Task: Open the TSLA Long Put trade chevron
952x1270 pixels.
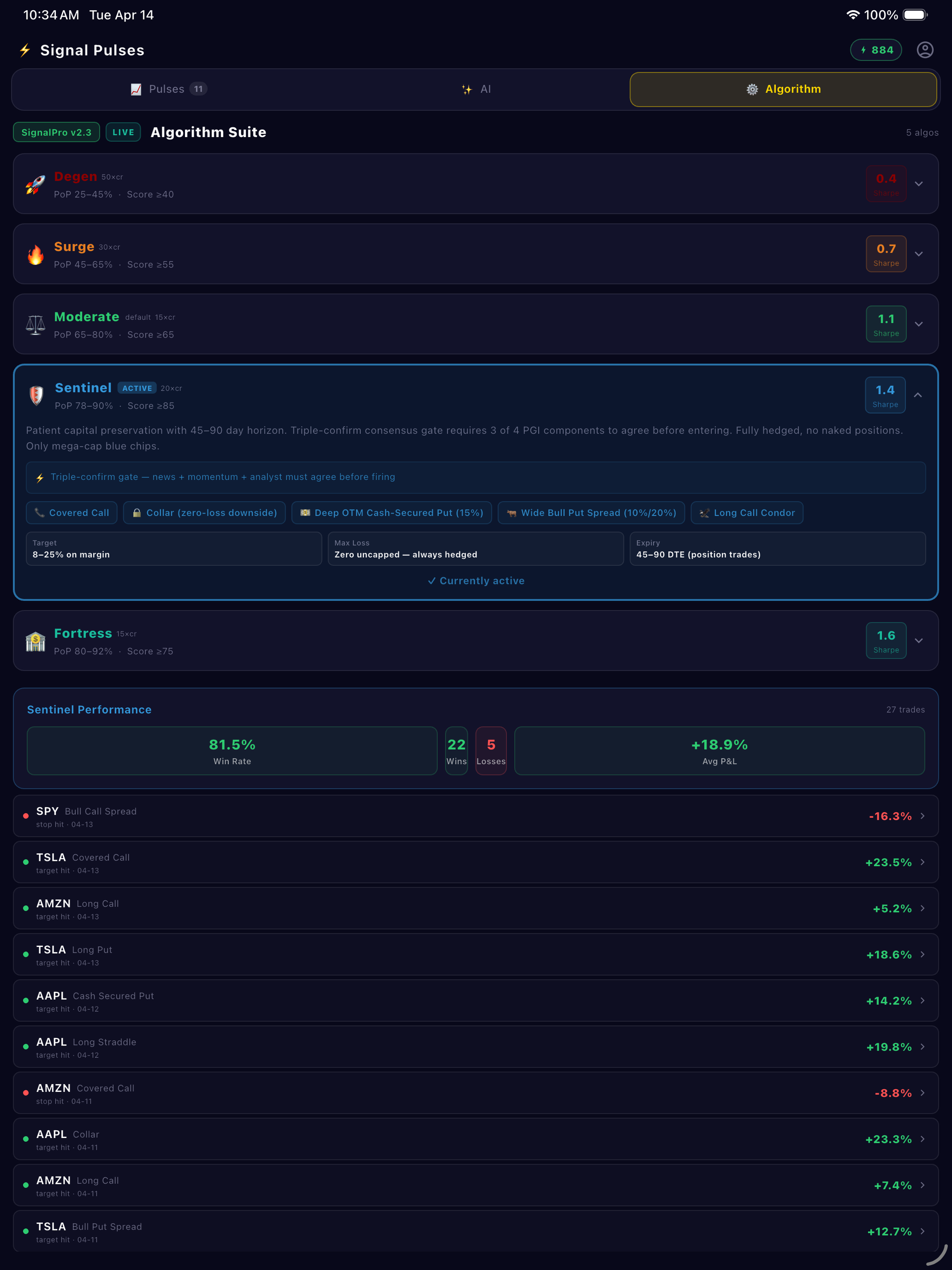Action: [x=922, y=954]
